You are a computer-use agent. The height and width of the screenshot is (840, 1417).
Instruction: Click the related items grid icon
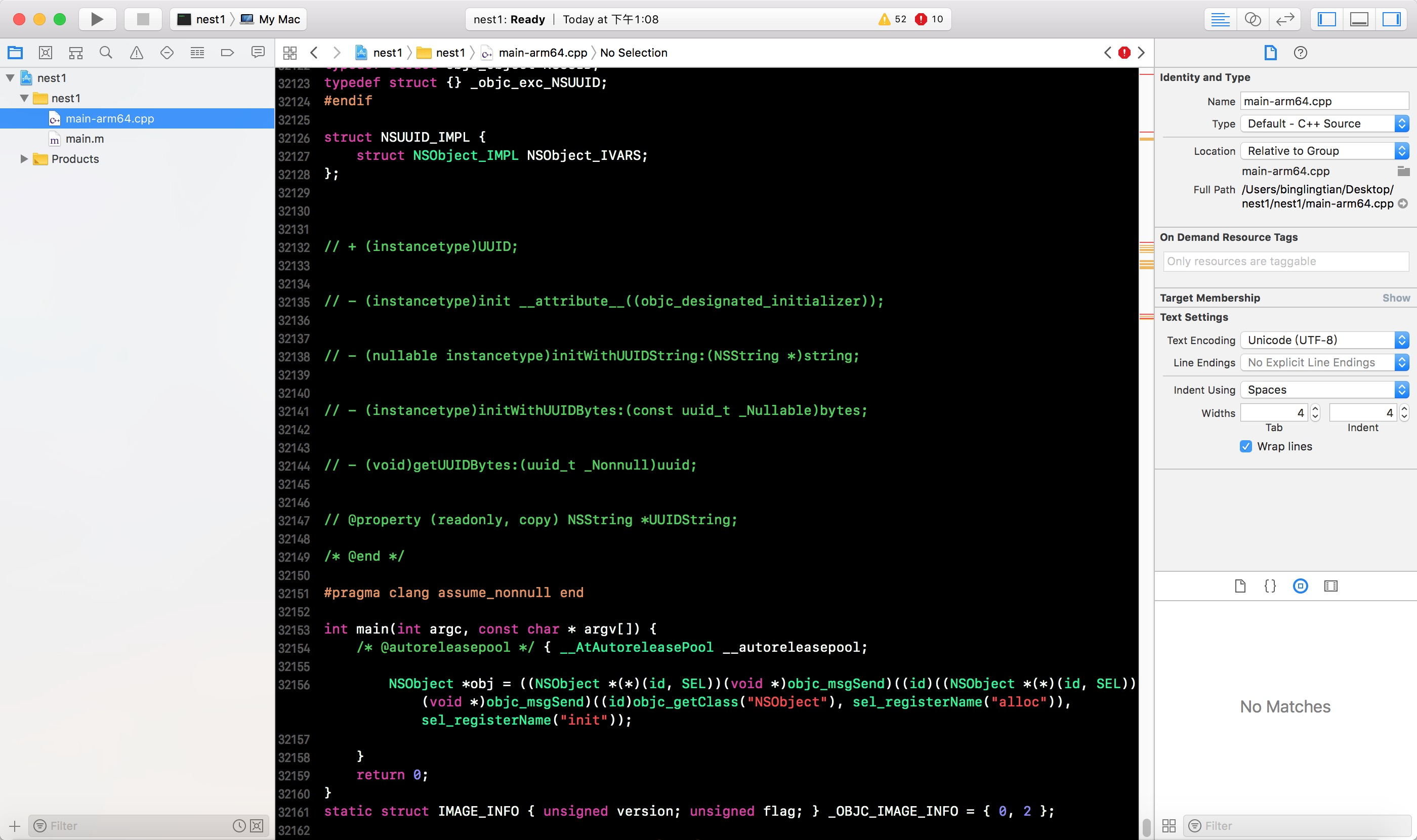coord(290,53)
